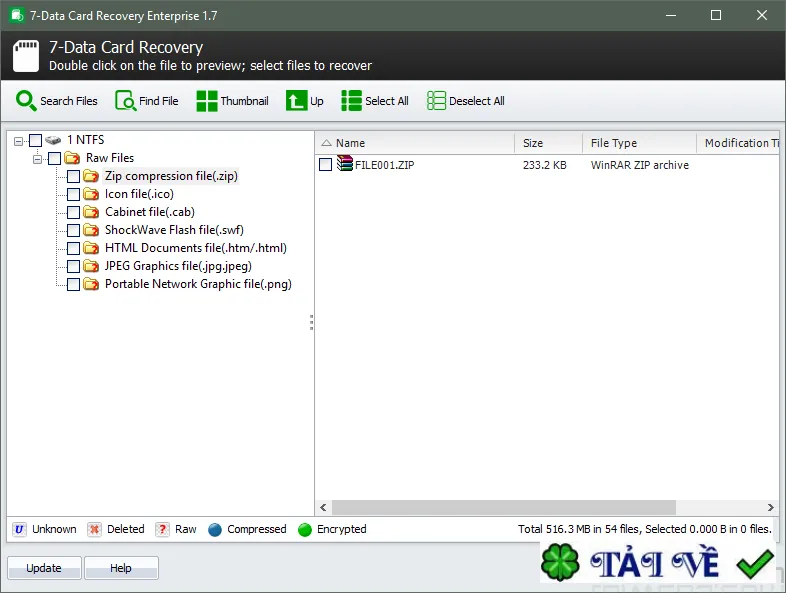Click the Update button
786x593 pixels.
pos(44,568)
